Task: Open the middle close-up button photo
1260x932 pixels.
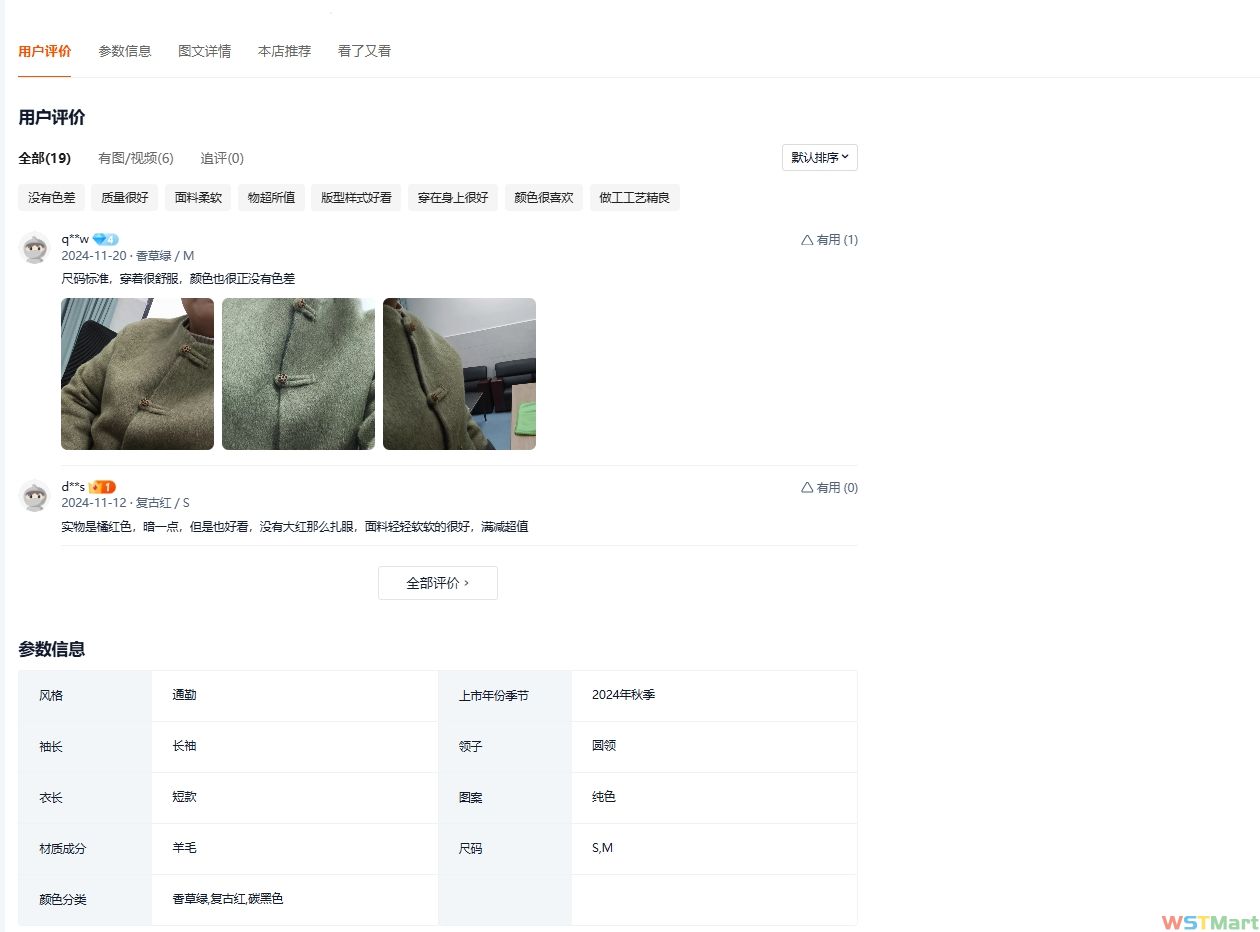Action: coord(298,374)
